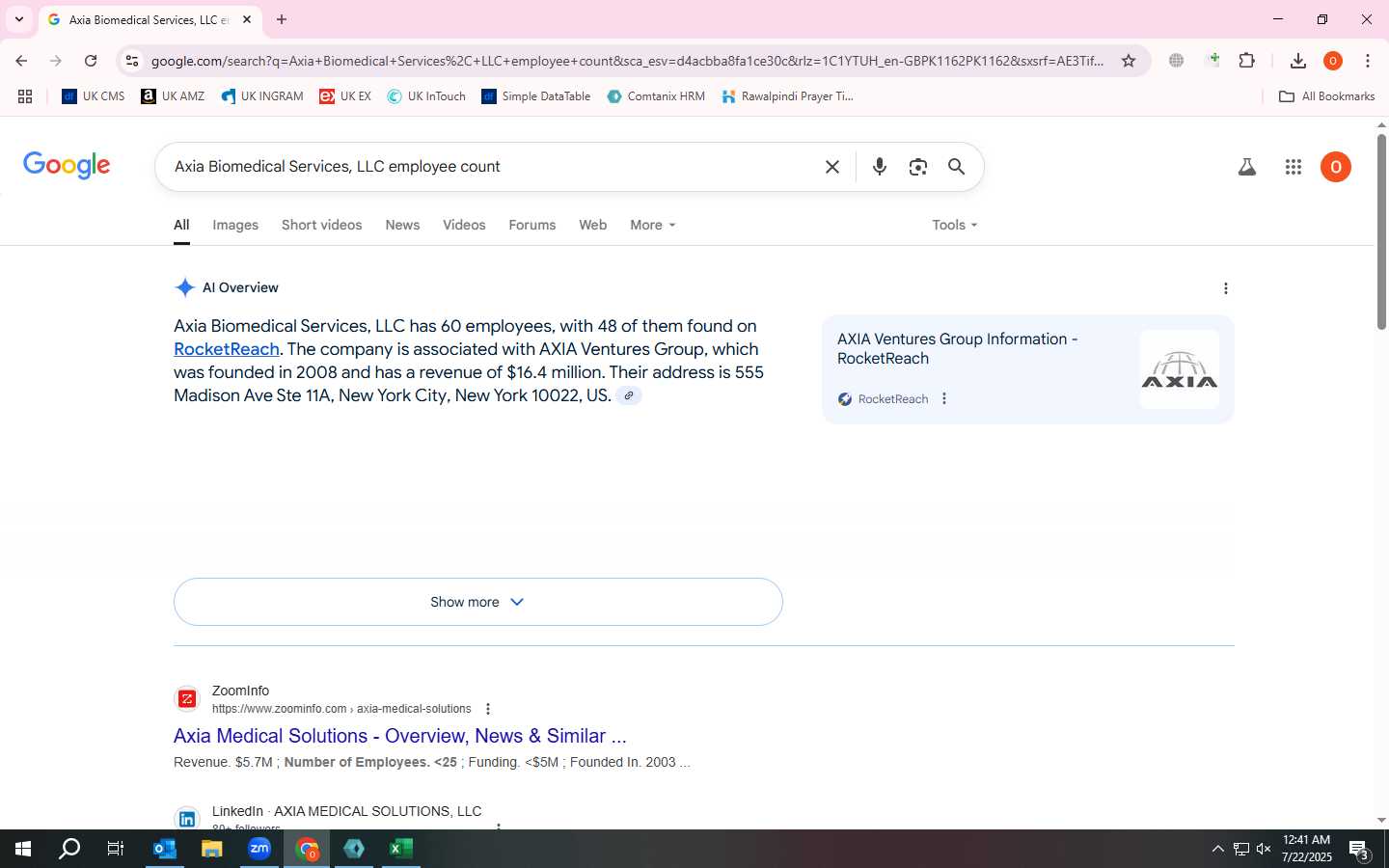Show hidden system tray icons
Screen dimensions: 1389x868
click(x=1217, y=849)
